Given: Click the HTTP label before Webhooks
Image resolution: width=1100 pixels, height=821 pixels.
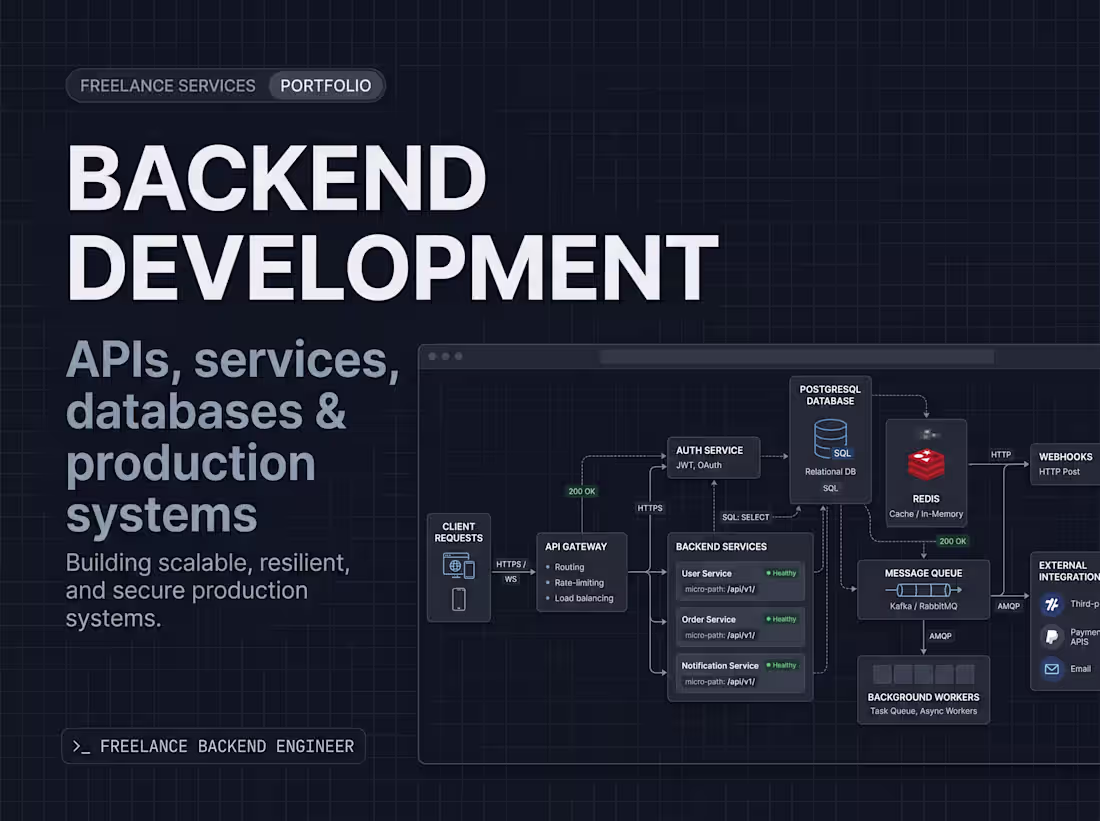Looking at the screenshot, I should (x=1001, y=455).
